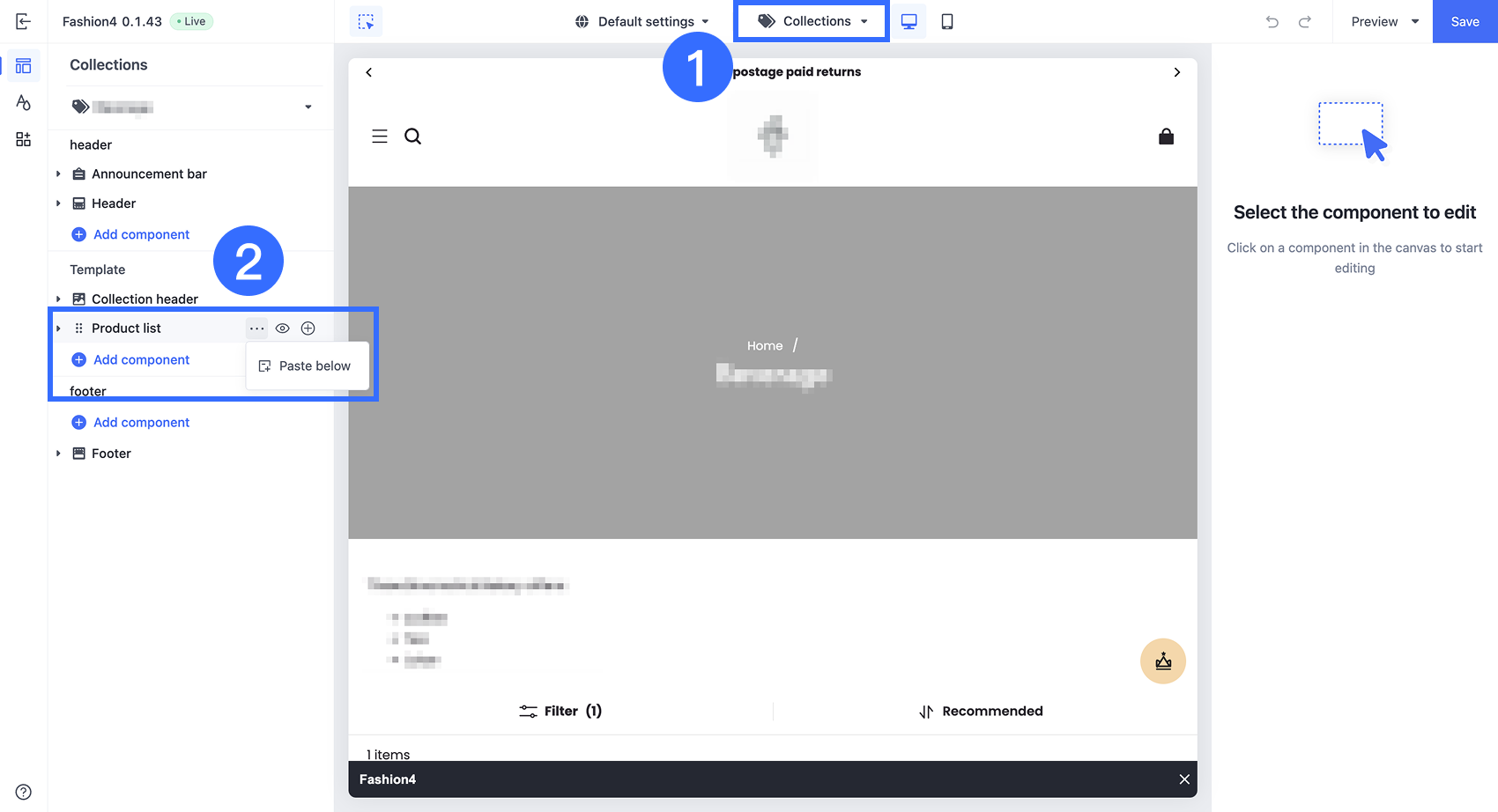Expand the Footer section in the tree
This screenshot has height=812, width=1498.
(58, 454)
